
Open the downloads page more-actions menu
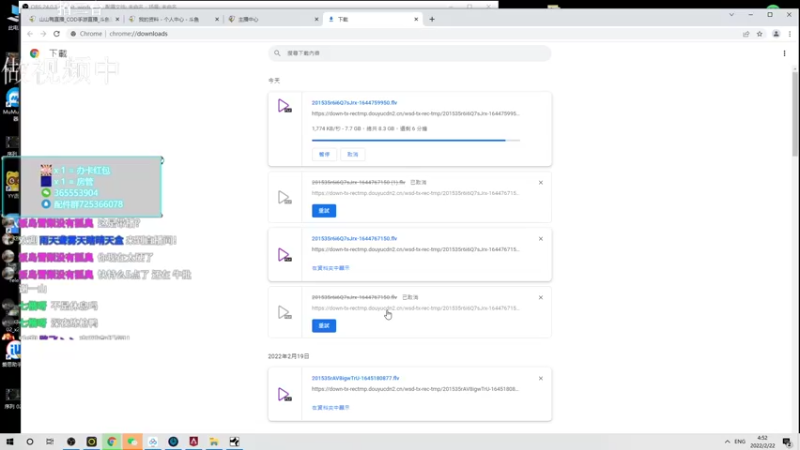tap(784, 53)
